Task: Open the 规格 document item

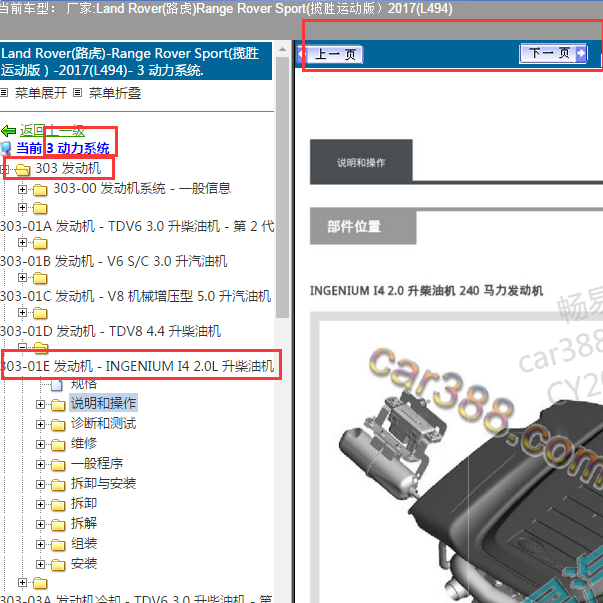Action: 84,384
